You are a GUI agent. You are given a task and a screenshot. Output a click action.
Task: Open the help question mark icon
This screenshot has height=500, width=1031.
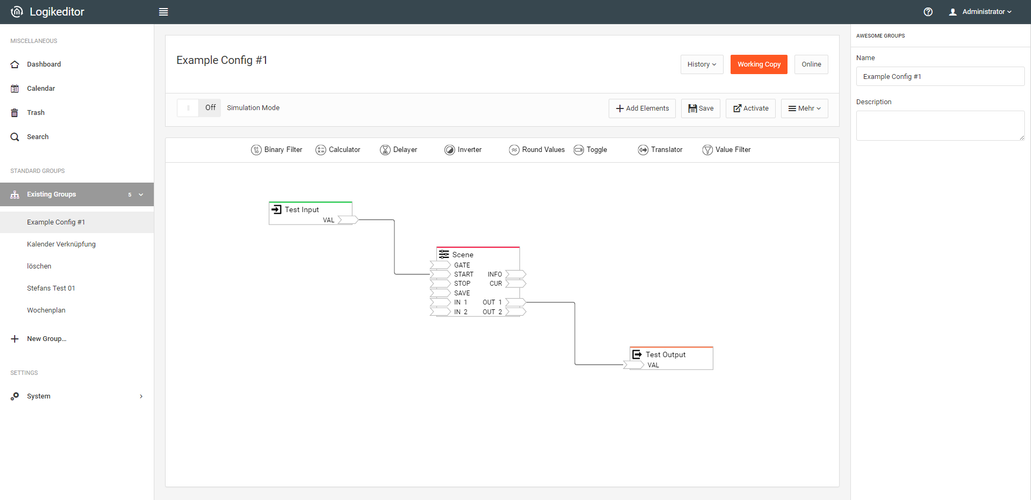[x=928, y=12]
